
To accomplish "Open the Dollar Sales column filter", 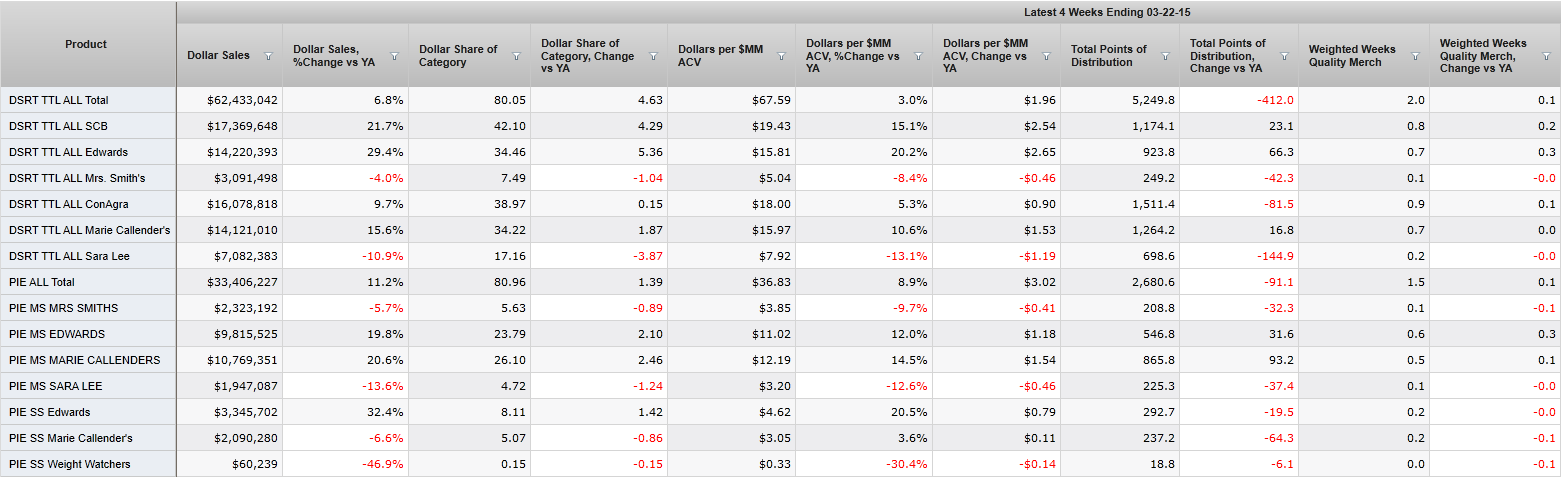I will 268,56.
